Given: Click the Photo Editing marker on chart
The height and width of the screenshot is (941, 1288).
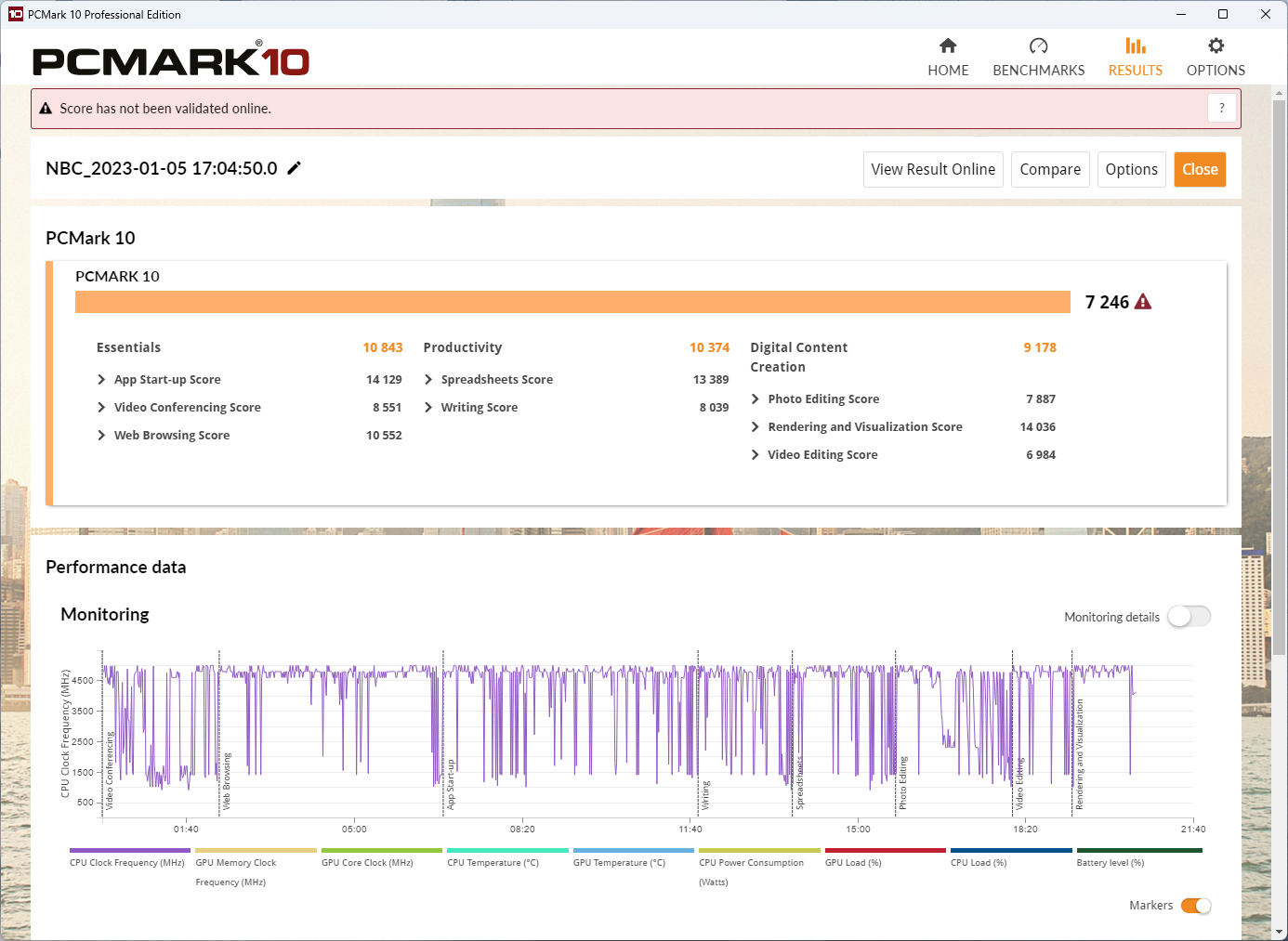Looking at the screenshot, I should pos(901,782).
